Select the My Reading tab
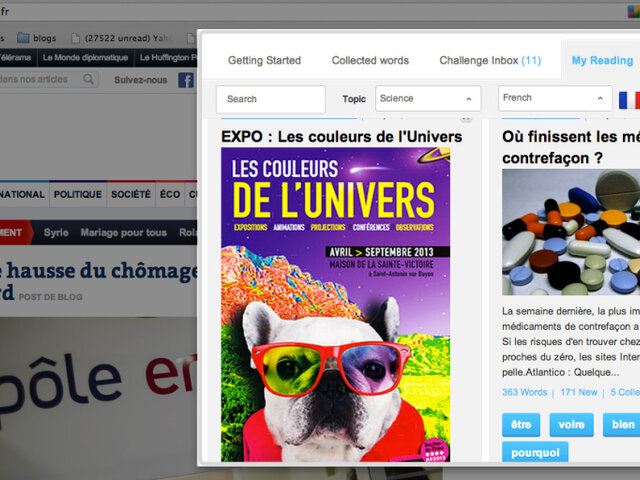This screenshot has width=640, height=480. pyautogui.click(x=602, y=60)
